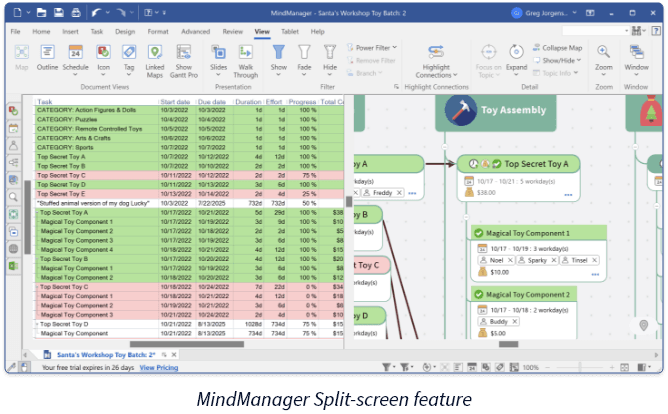Click the Redo arrow icon
Image resolution: width=668 pixels, height=414 pixels.
(121, 13)
